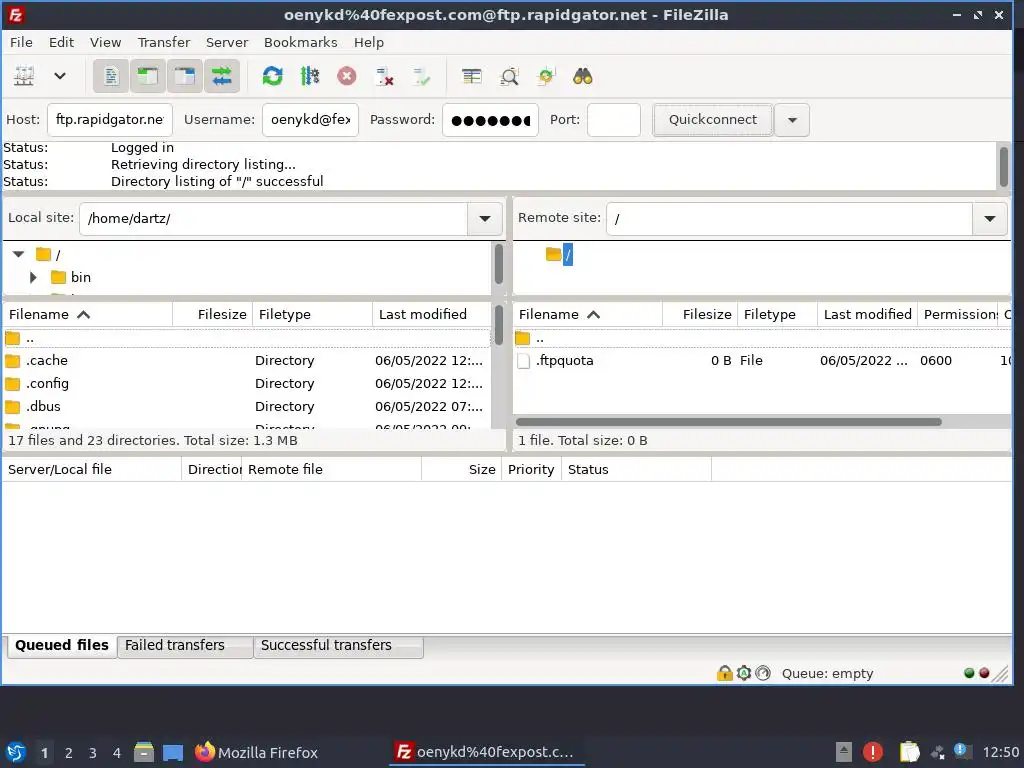
Task: Click the message log vertical scrollbar
Action: [x=1004, y=166]
